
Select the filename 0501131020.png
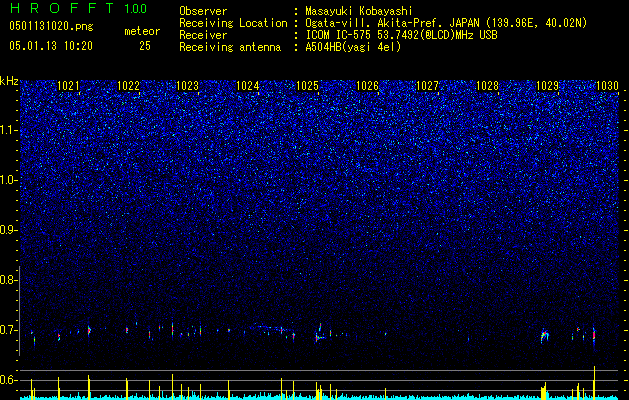pyautogui.click(x=51, y=26)
